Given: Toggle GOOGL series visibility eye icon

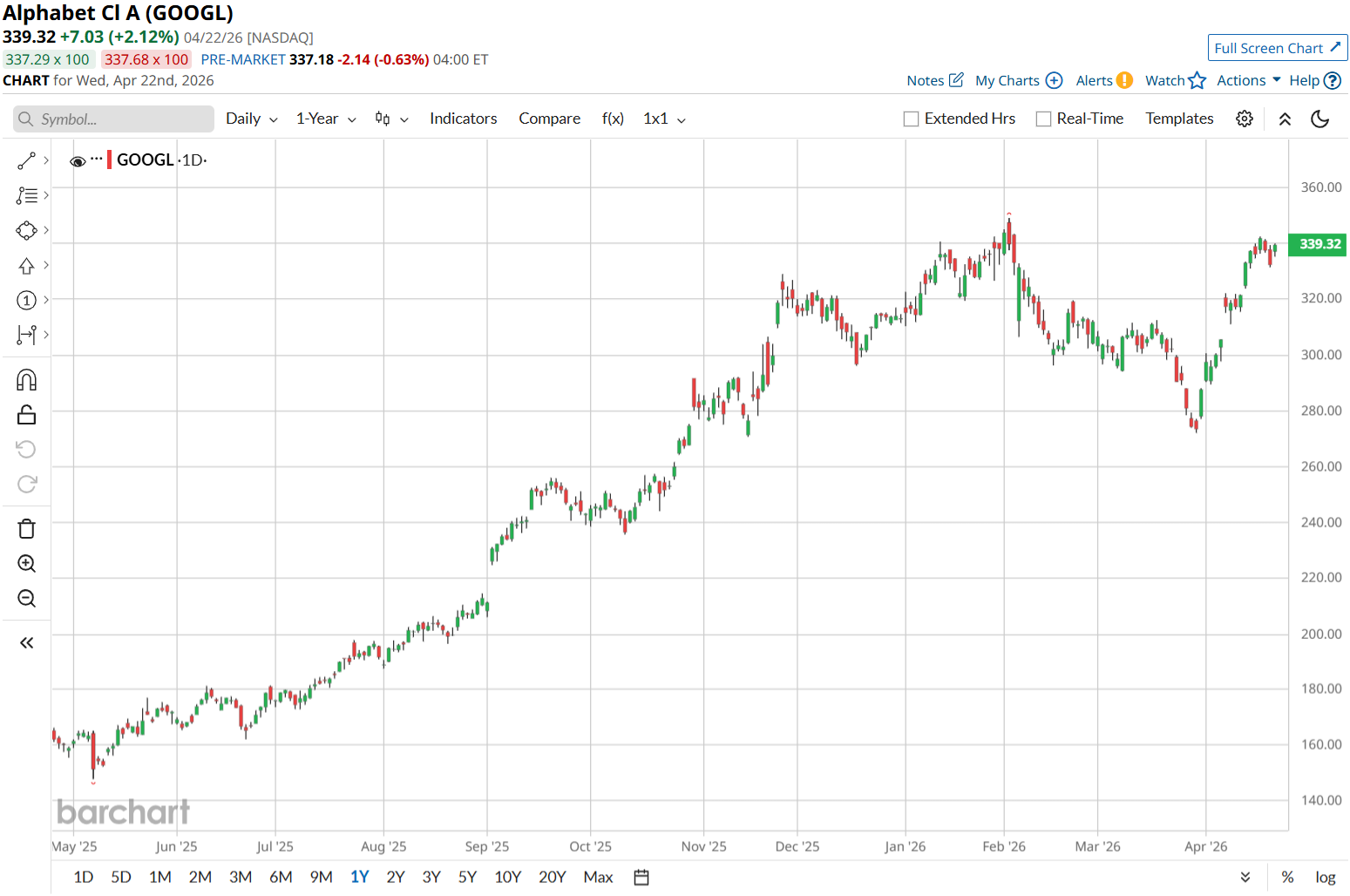Looking at the screenshot, I should [78, 161].
